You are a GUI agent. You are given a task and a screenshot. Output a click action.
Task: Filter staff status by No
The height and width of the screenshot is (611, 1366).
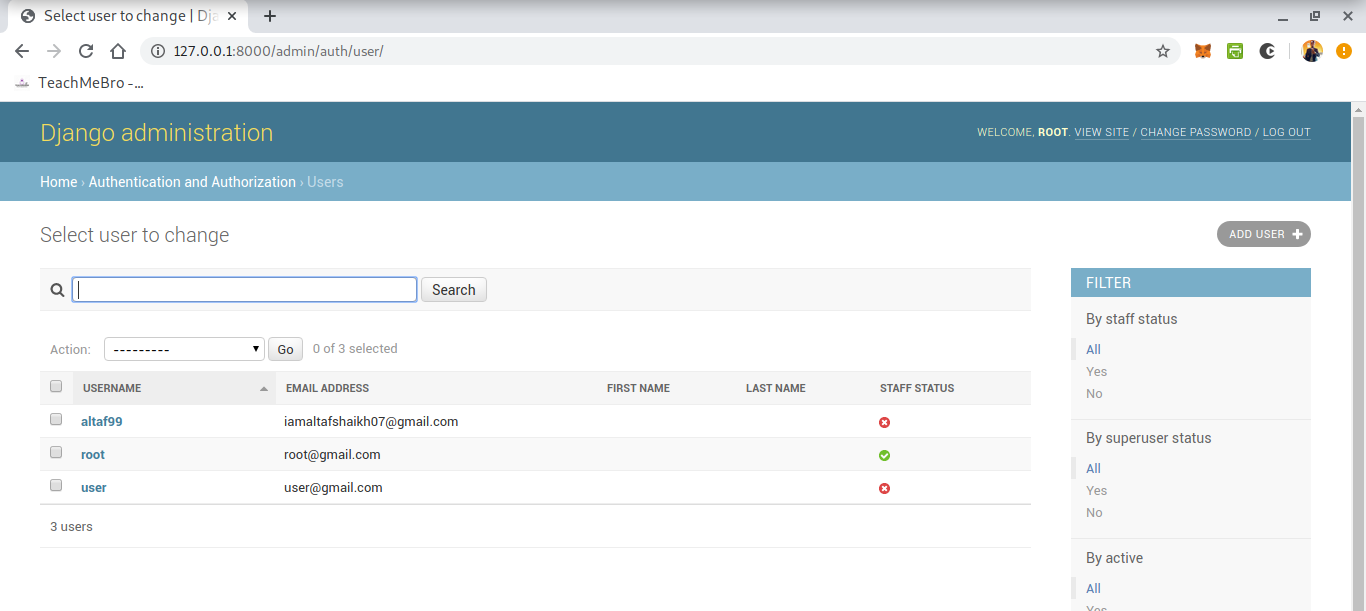pos(1094,393)
